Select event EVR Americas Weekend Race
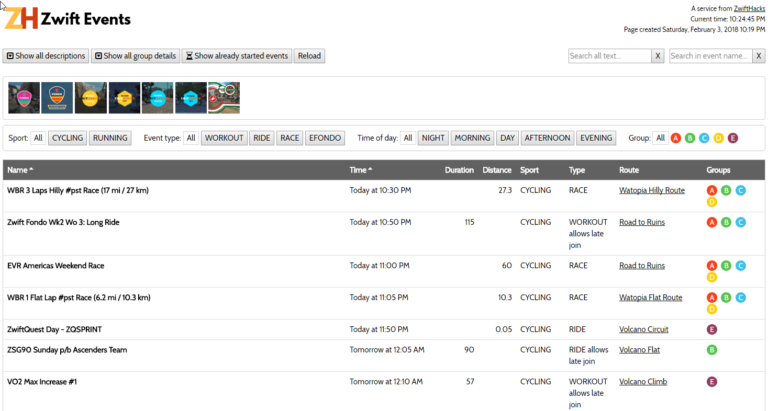768x411 pixels. [56, 266]
